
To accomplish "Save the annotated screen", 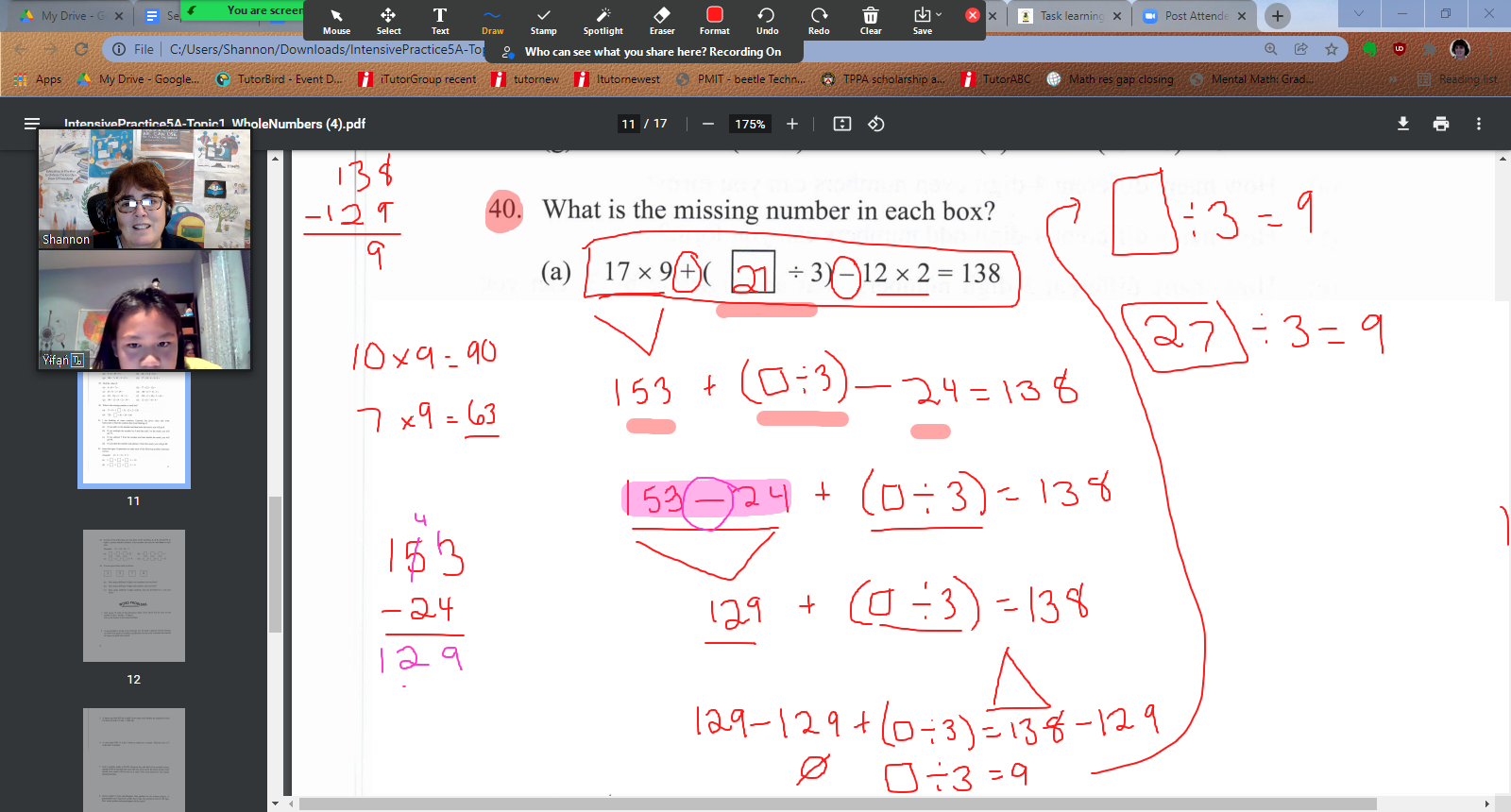I will (923, 21).
